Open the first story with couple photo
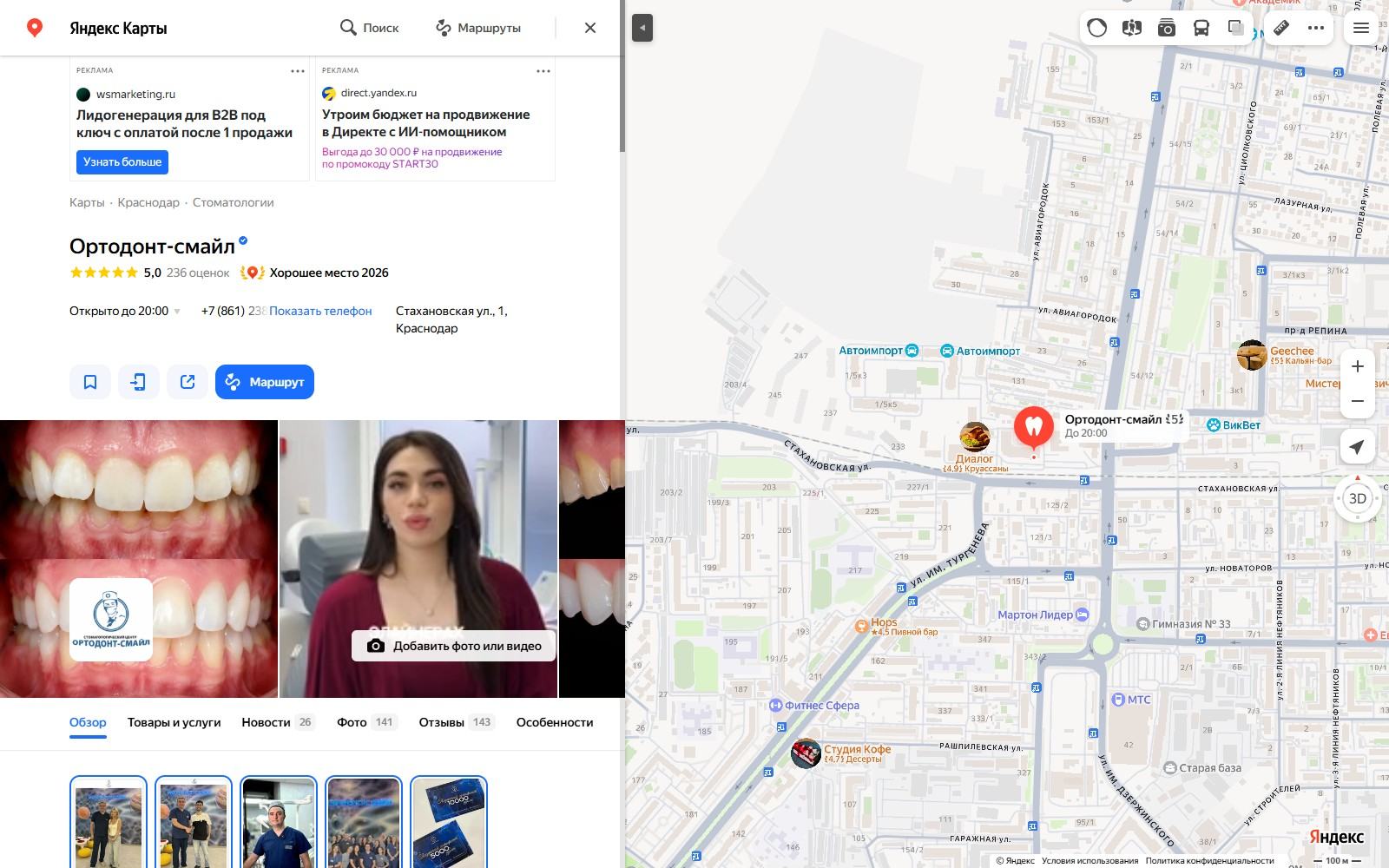Image resolution: width=1389 pixels, height=868 pixels. [109, 822]
